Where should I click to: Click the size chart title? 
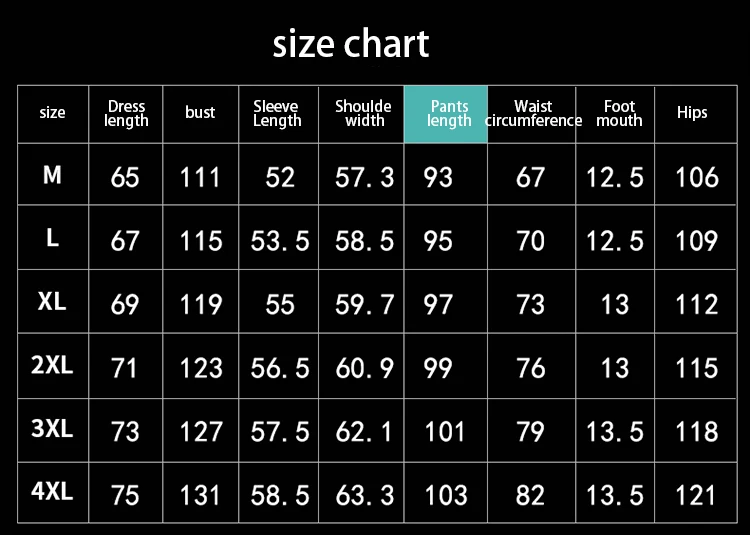351,44
